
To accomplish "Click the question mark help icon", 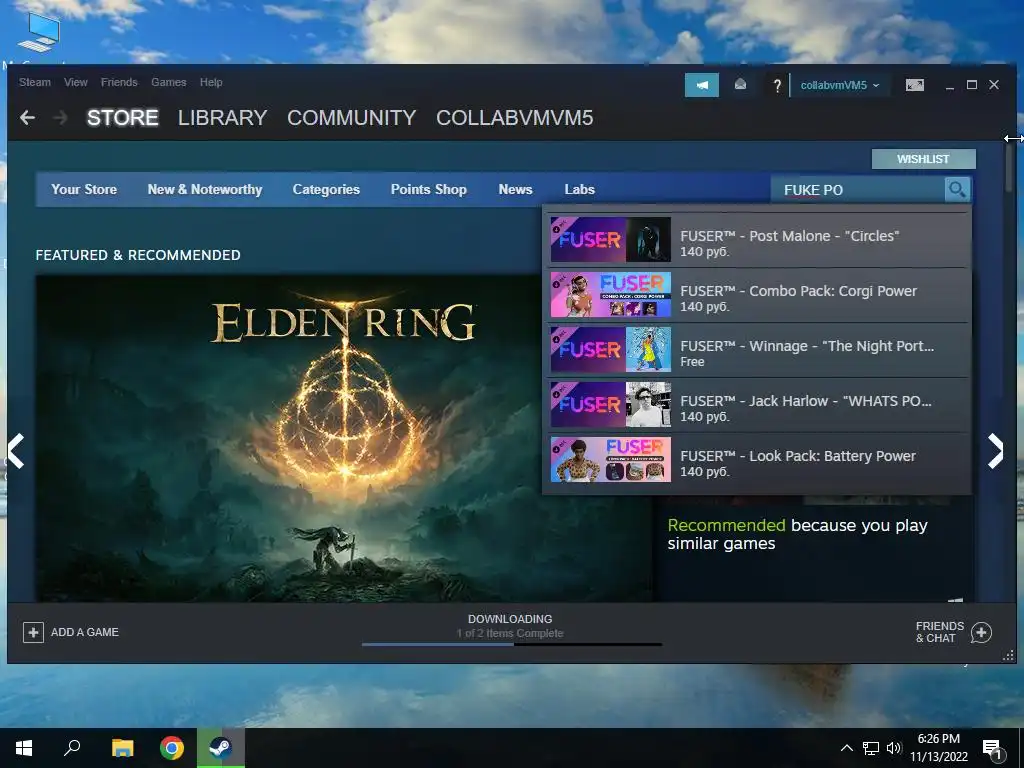I will click(x=776, y=86).
